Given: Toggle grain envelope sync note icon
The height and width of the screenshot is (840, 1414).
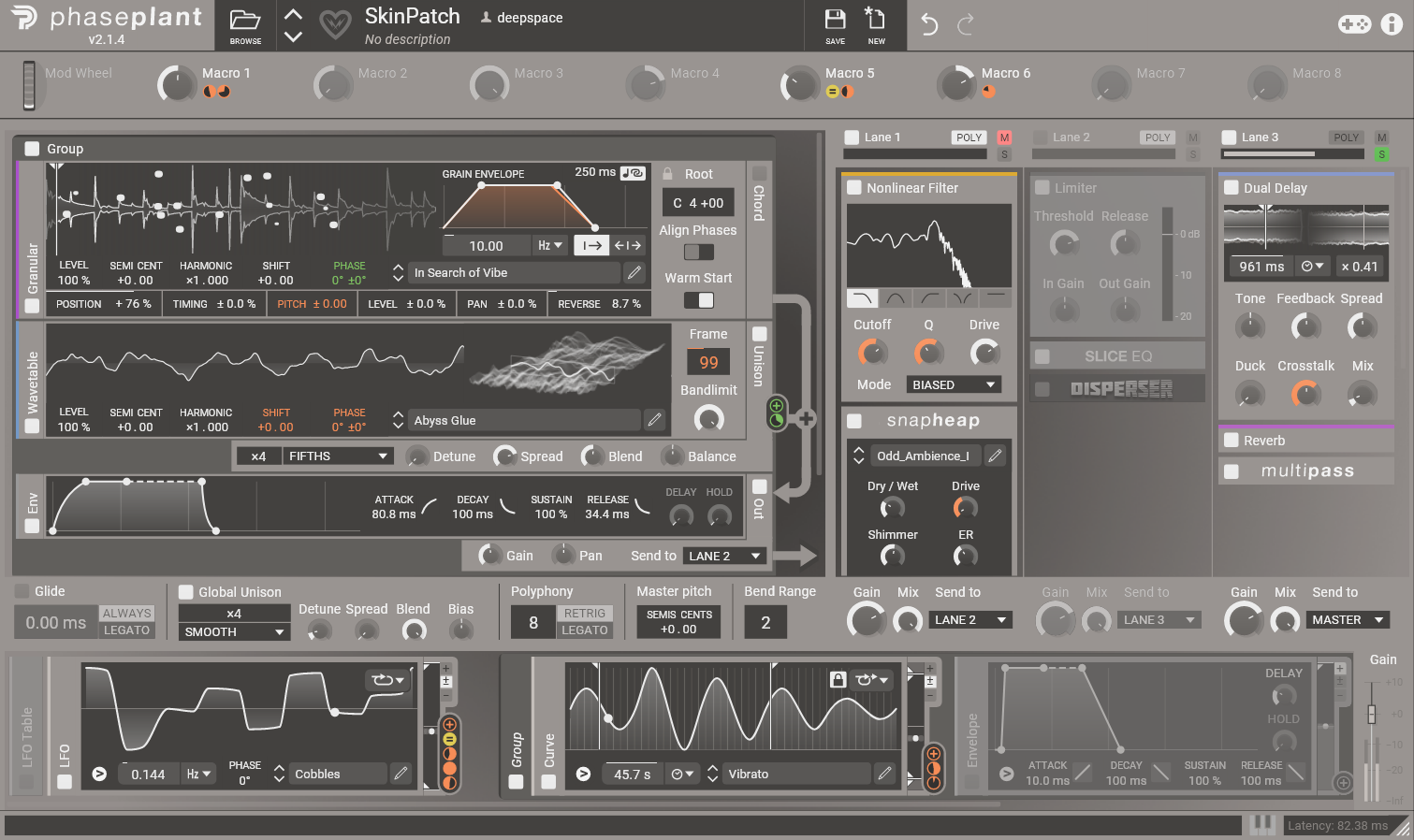Looking at the screenshot, I should [634, 173].
